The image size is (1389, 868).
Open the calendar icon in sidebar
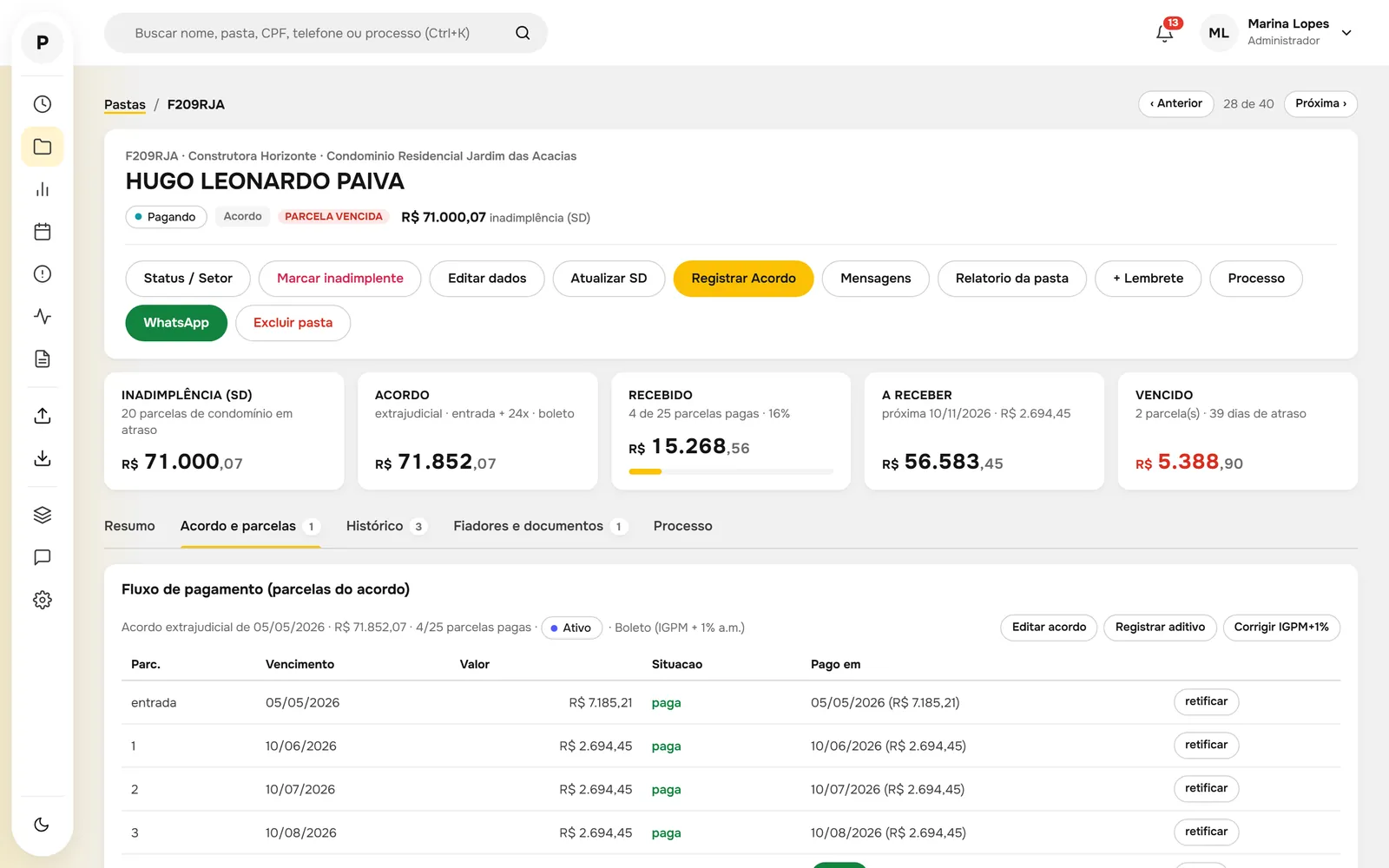click(x=42, y=232)
